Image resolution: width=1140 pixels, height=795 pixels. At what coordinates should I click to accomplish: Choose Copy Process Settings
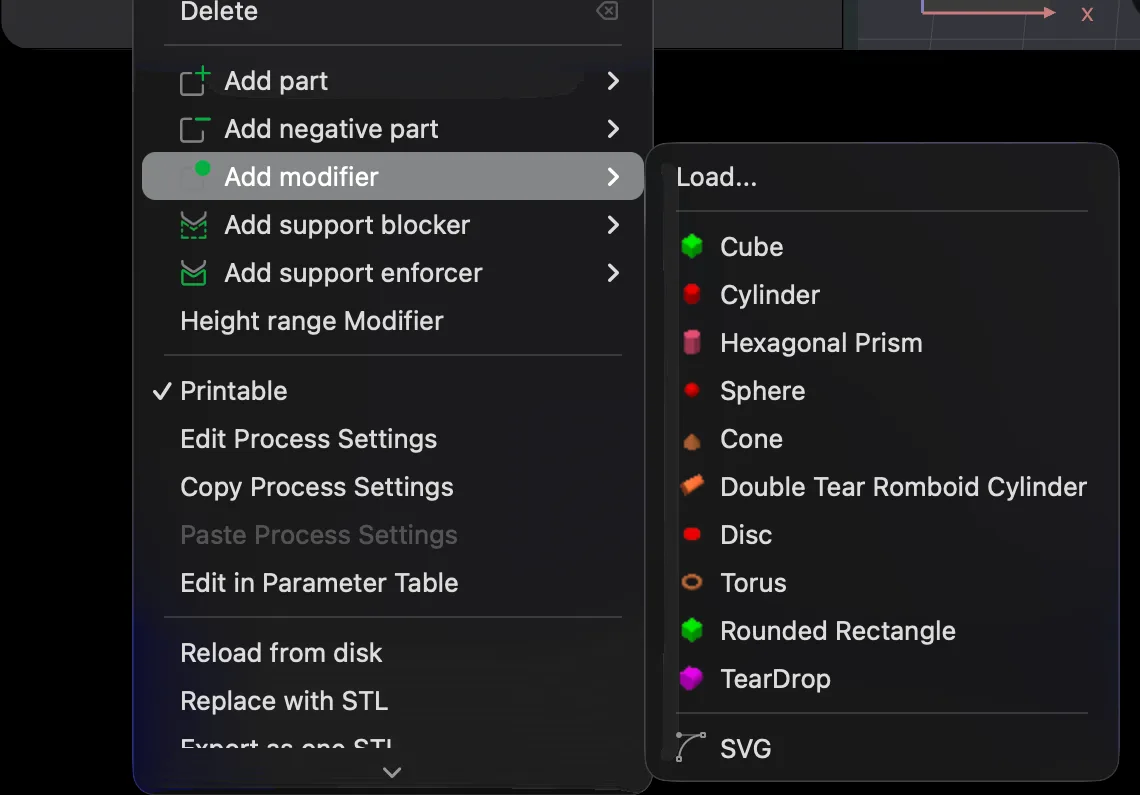(x=317, y=487)
